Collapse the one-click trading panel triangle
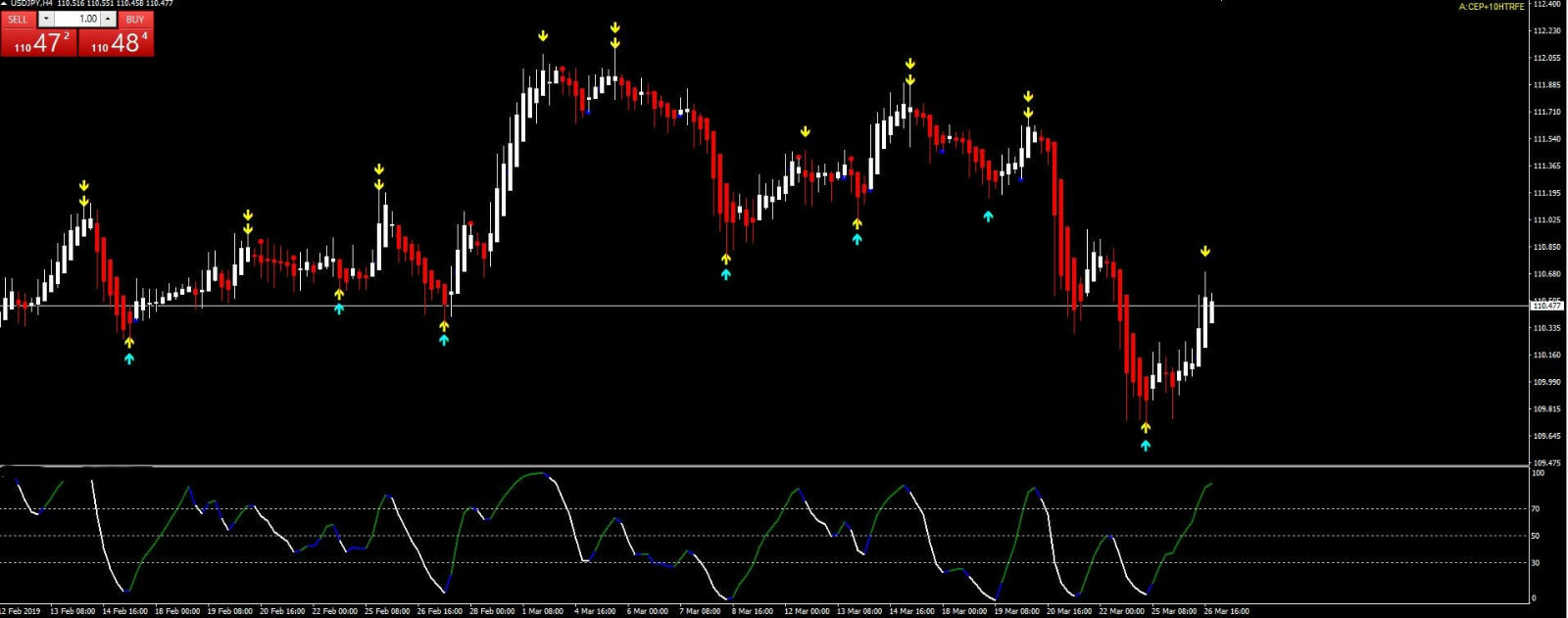Viewport: 1568px width, 618px height. [x=4, y=4]
